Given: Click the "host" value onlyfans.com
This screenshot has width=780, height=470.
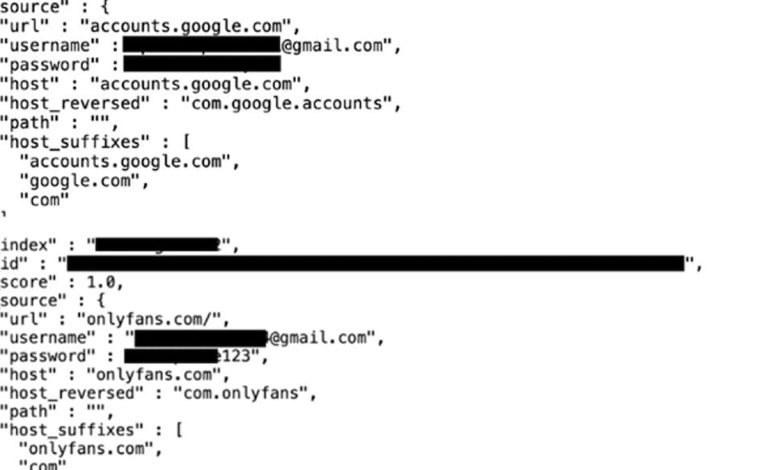Looking at the screenshot, I should pos(154,375).
